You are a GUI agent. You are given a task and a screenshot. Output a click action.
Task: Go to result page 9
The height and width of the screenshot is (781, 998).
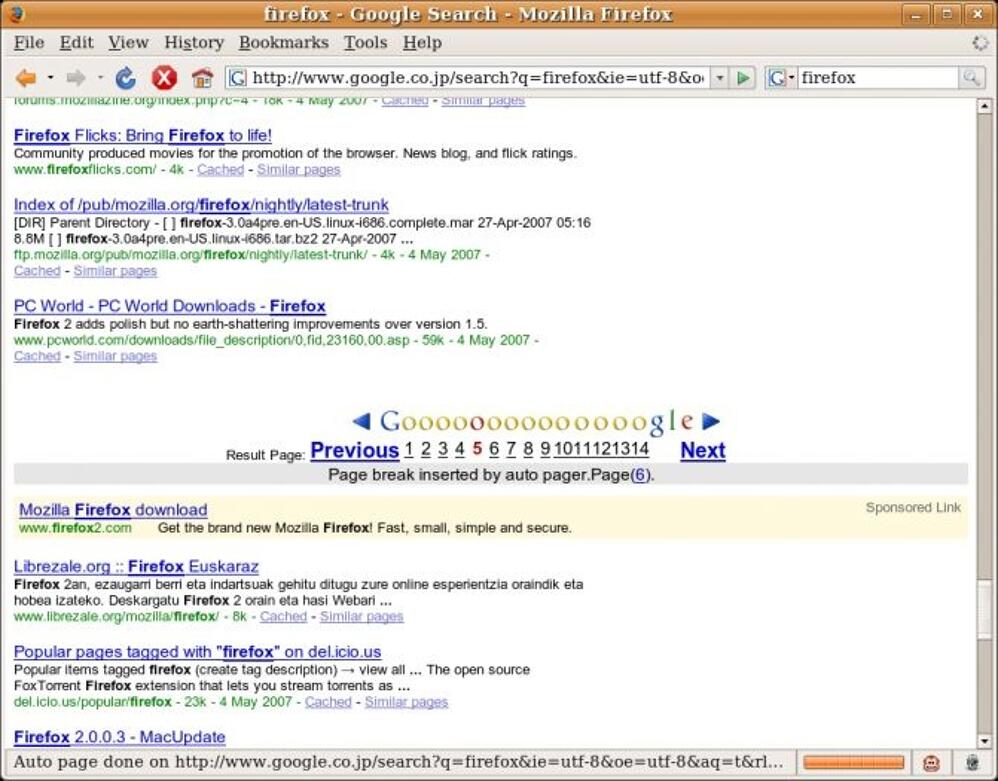[x=545, y=449]
